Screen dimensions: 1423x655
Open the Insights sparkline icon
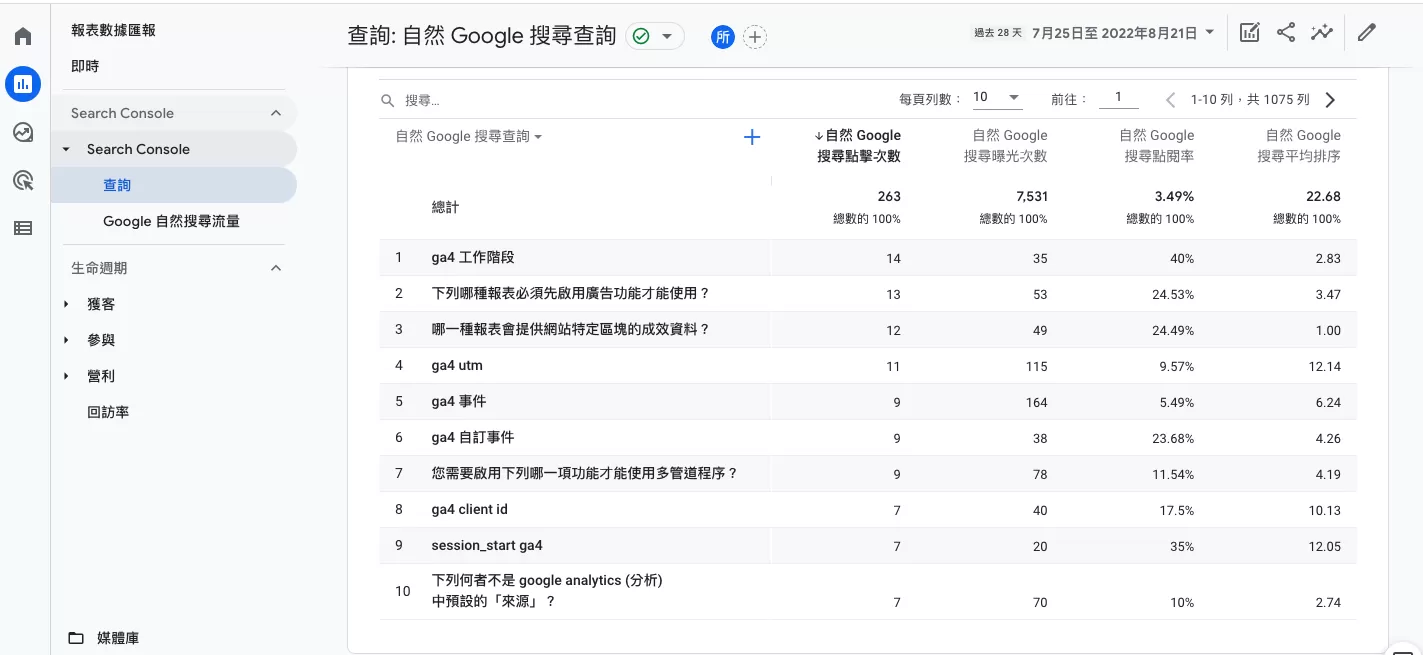[1322, 33]
